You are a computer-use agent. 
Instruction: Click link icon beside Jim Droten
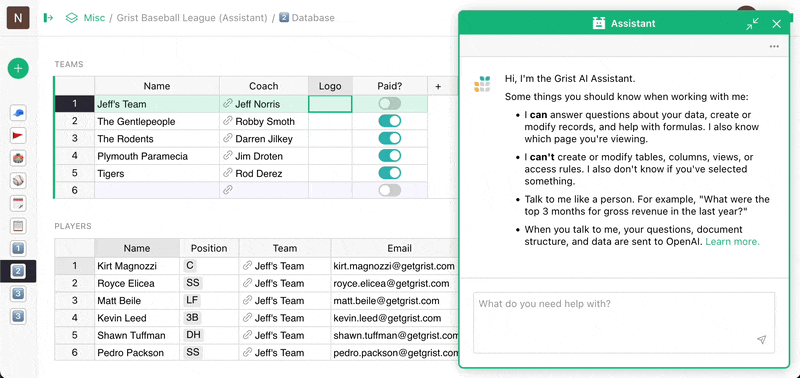tap(228, 156)
